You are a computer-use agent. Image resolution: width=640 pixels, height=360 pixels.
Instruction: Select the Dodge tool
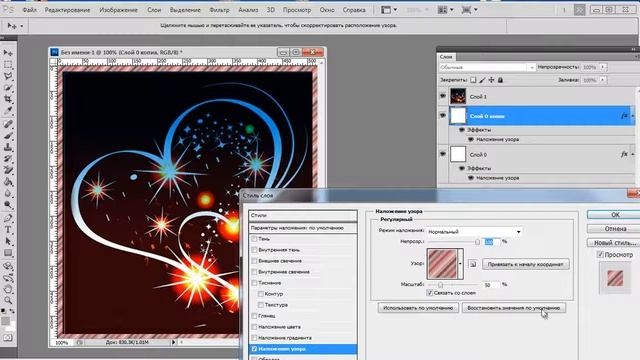(x=8, y=204)
